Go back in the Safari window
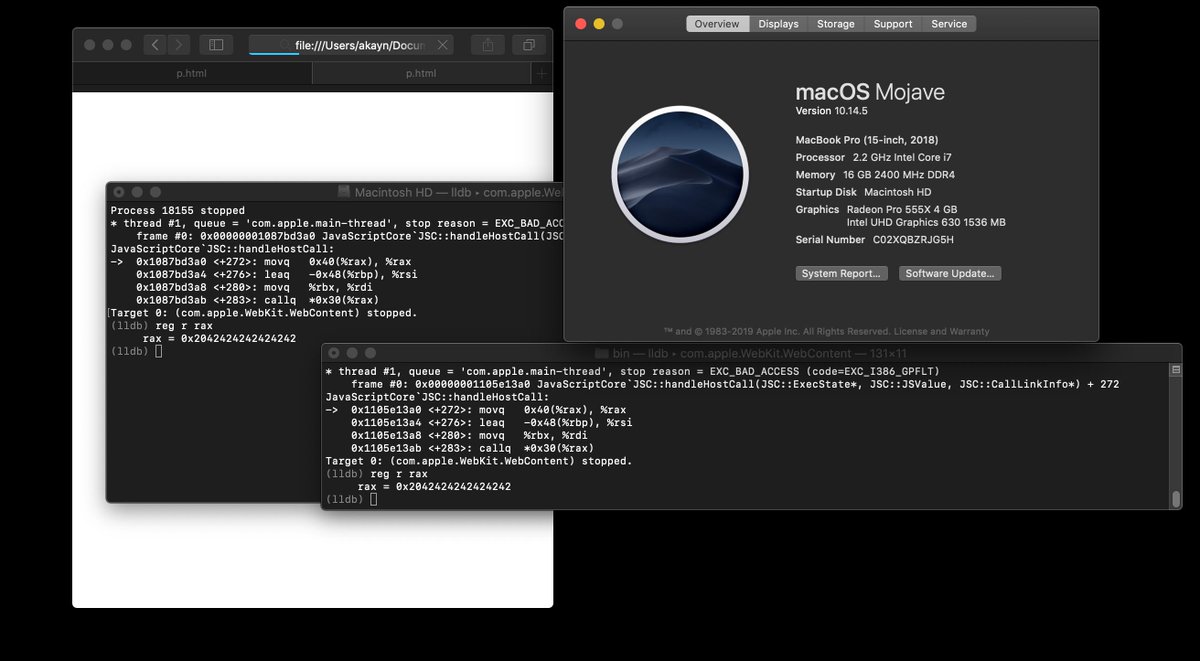1200x661 pixels. pyautogui.click(x=155, y=45)
